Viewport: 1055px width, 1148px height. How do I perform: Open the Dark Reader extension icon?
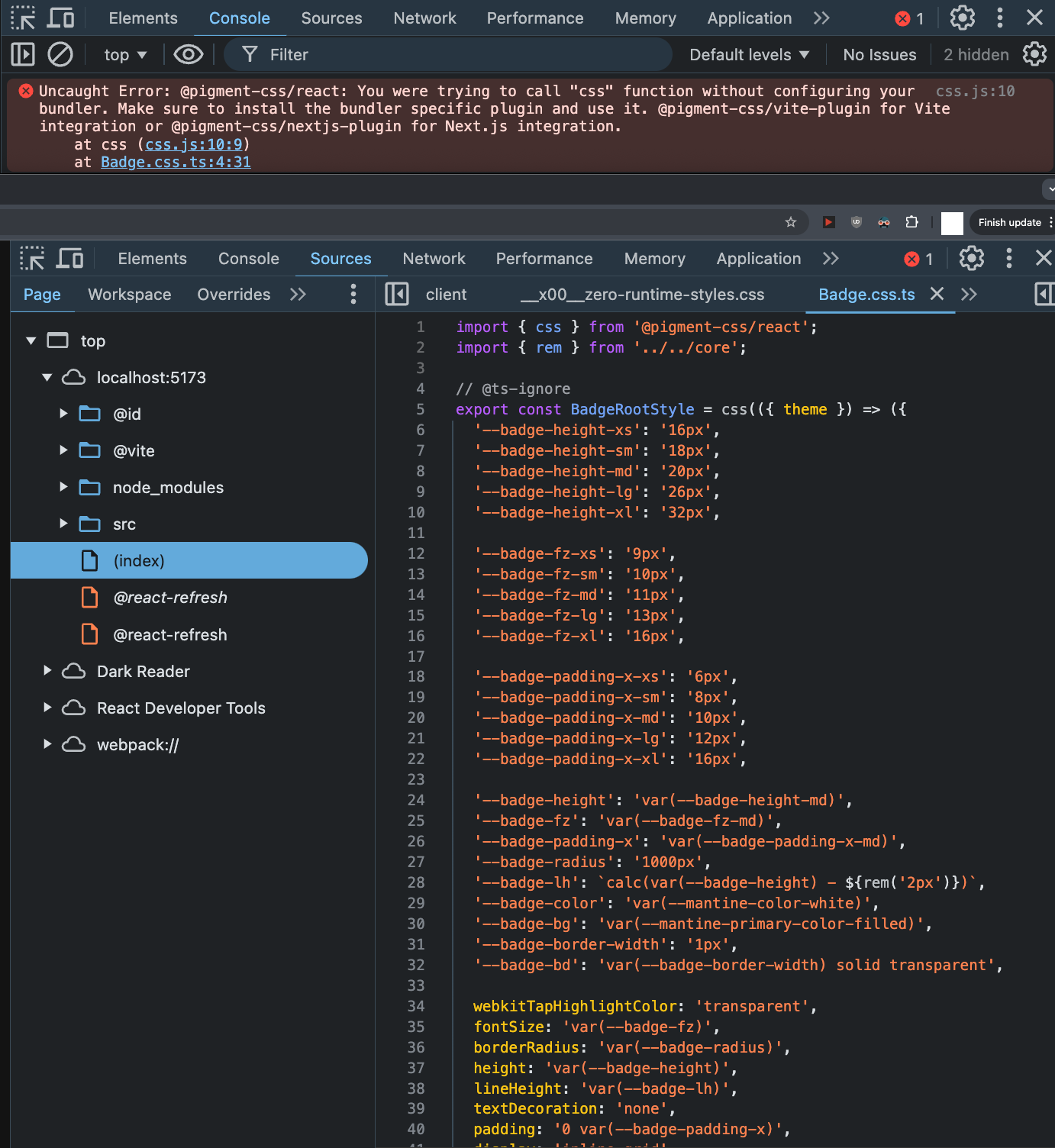(884, 223)
